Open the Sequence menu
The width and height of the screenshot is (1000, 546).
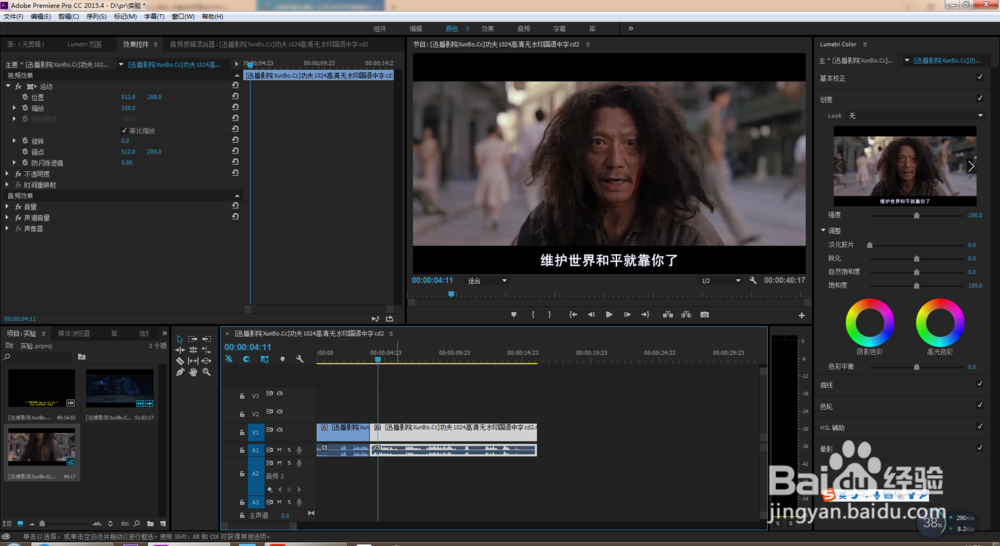(x=96, y=17)
